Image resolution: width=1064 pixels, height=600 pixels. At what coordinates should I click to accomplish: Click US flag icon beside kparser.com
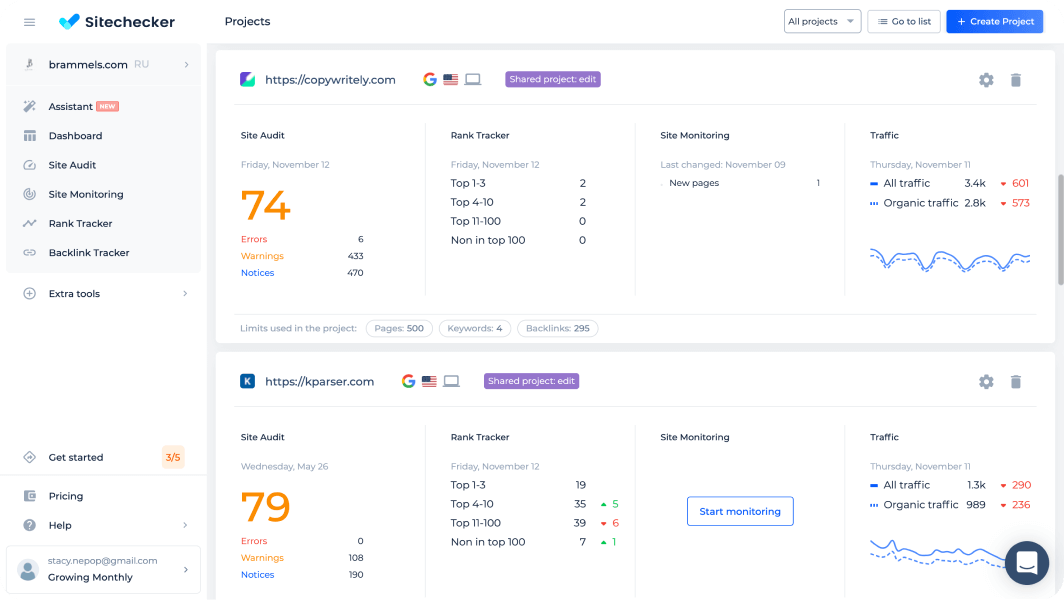tap(429, 381)
